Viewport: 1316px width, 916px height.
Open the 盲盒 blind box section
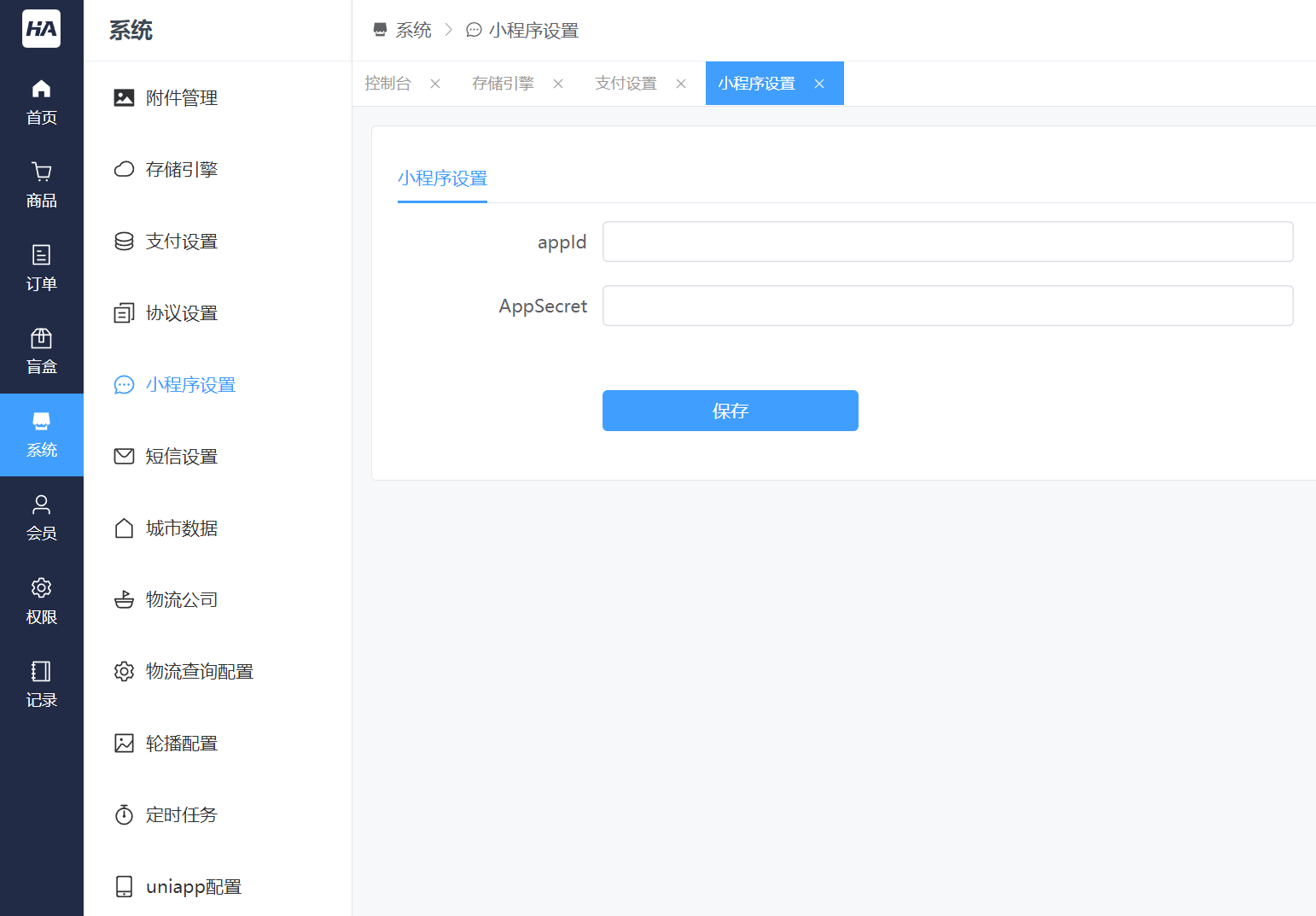click(x=41, y=351)
